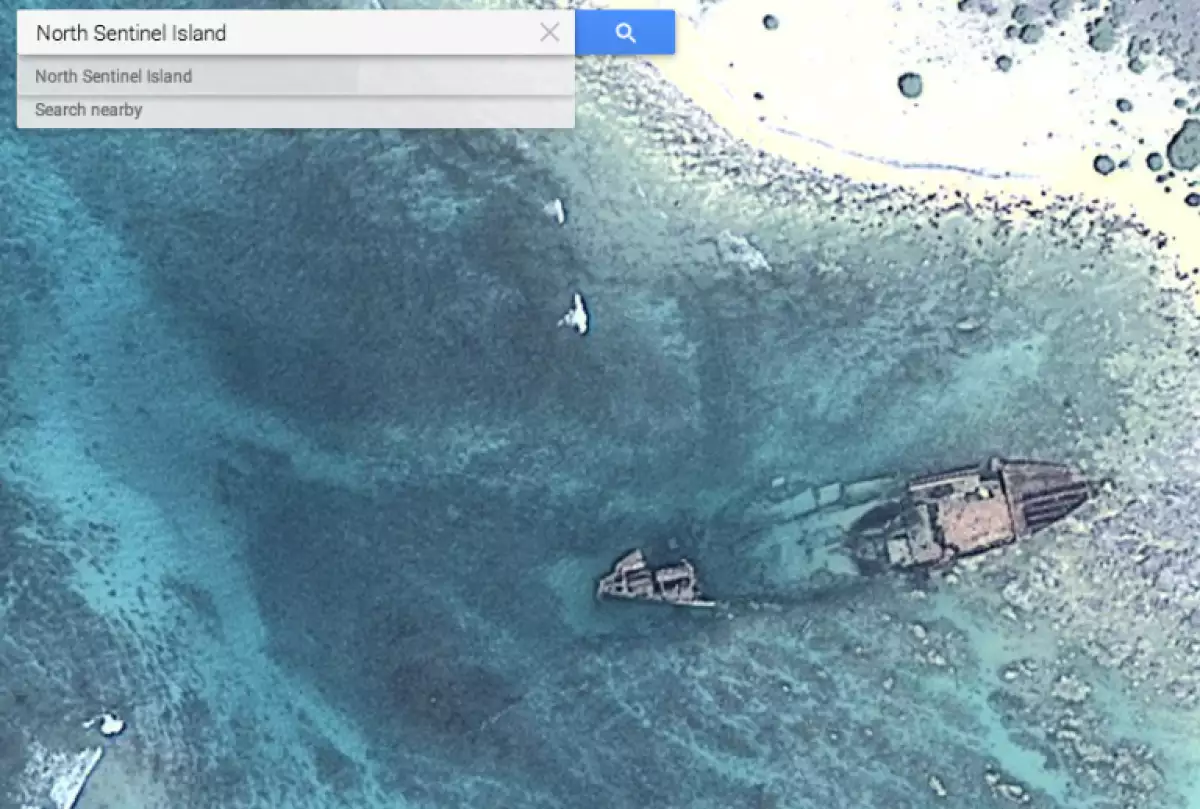This screenshot has width=1200, height=809.
Task: Select the North Sentinel Island suggestion
Action: [113, 76]
